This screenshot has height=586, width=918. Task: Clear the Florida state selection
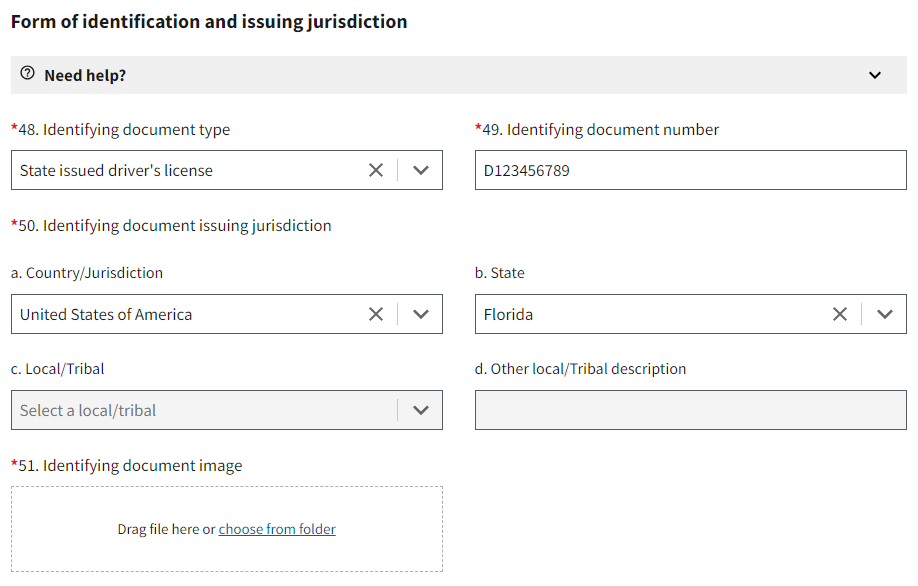point(840,314)
